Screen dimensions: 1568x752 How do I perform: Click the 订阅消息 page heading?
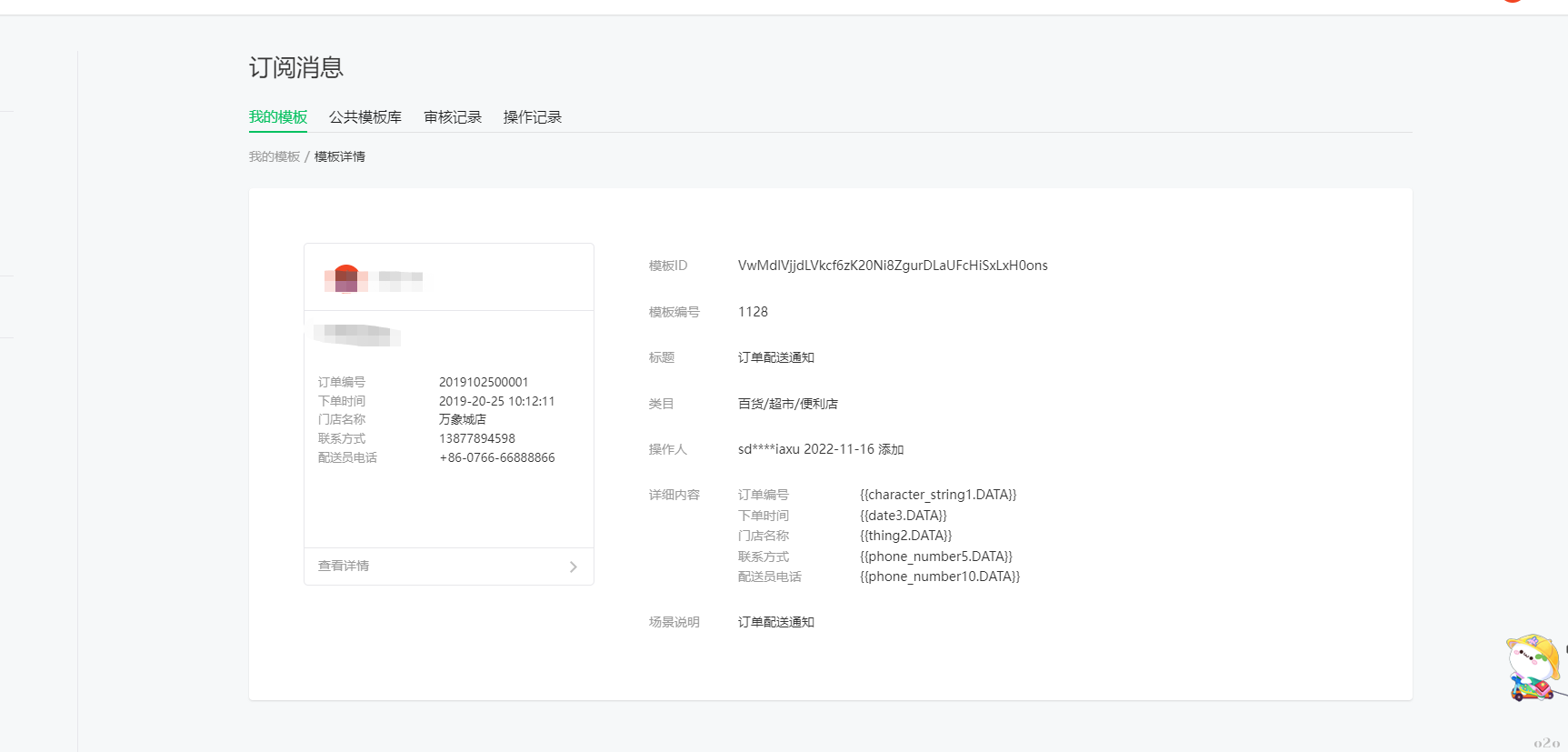click(x=295, y=67)
